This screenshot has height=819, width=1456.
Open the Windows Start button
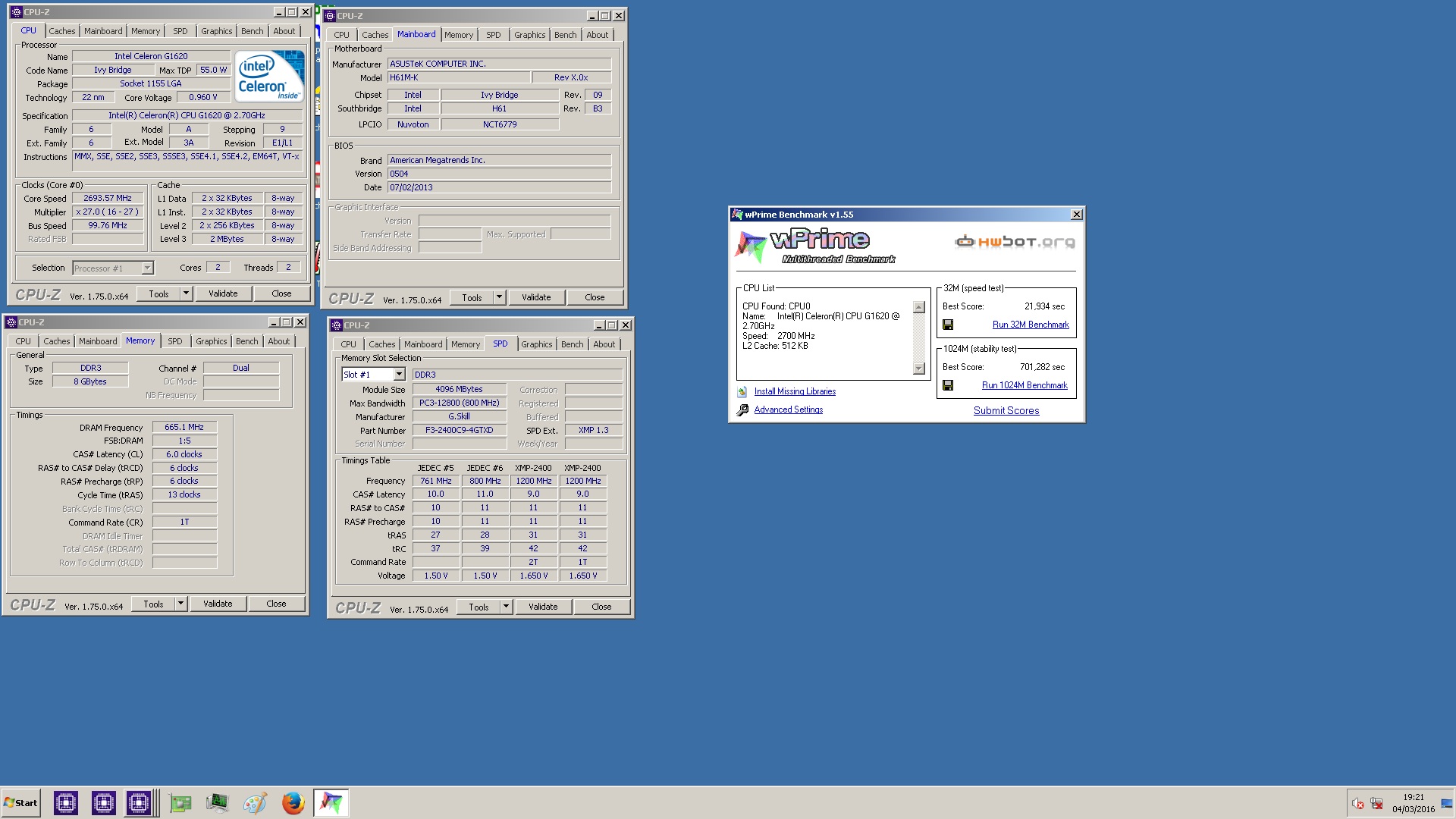click(20, 802)
